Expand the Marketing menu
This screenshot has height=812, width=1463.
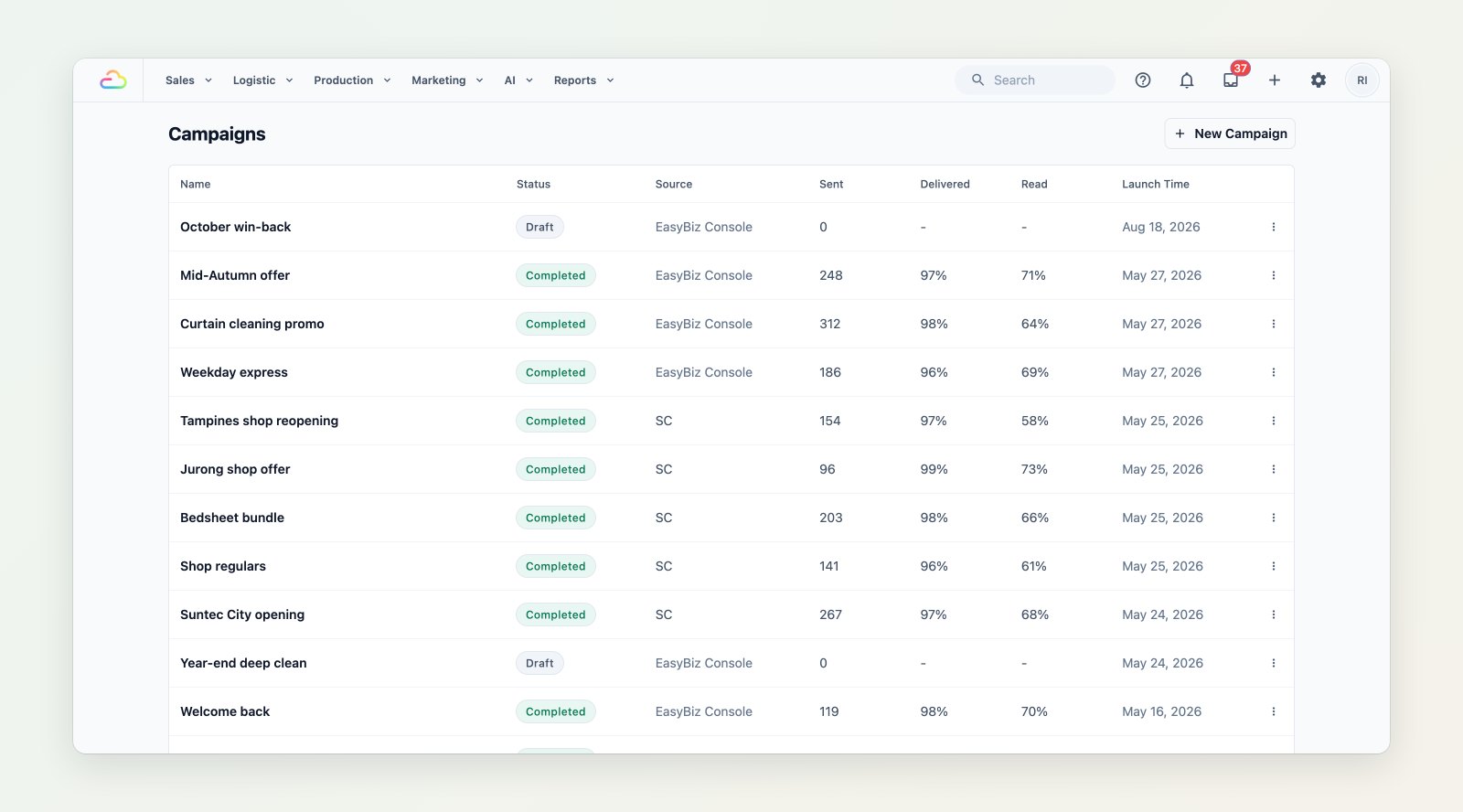click(x=447, y=80)
